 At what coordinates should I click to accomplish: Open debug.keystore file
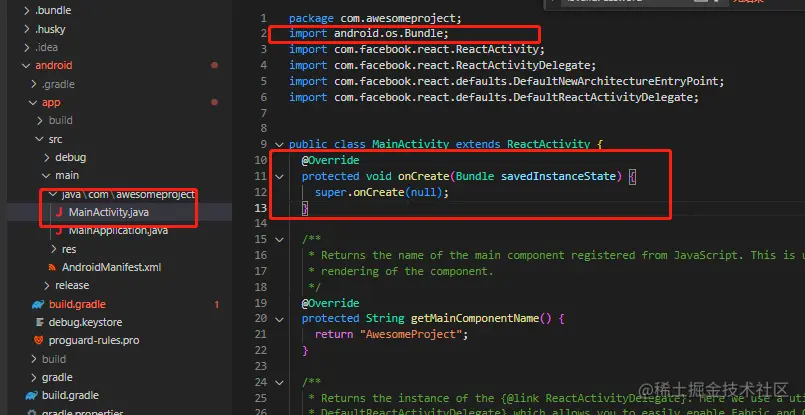click(85, 323)
